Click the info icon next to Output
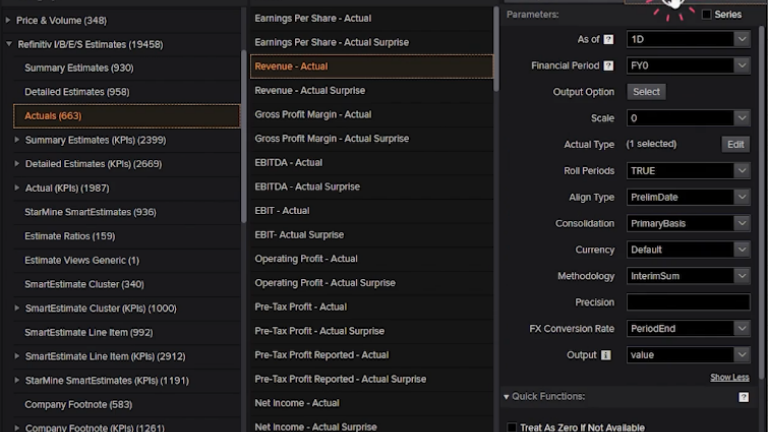The image size is (768, 432). [606, 355]
